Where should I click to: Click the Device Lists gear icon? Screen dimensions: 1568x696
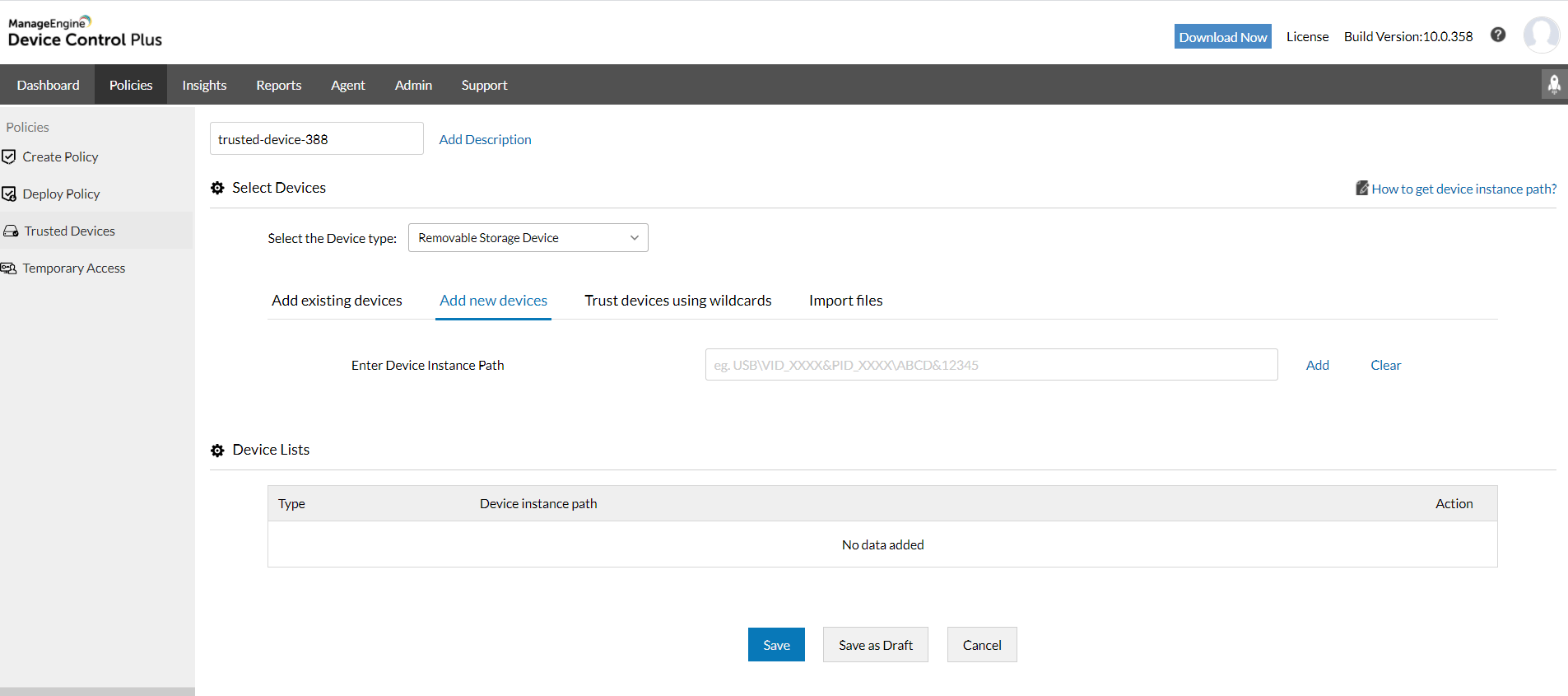[x=217, y=451]
